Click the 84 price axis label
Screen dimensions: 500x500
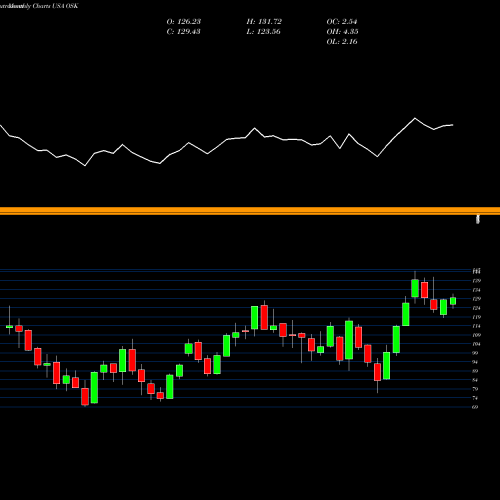(475, 380)
